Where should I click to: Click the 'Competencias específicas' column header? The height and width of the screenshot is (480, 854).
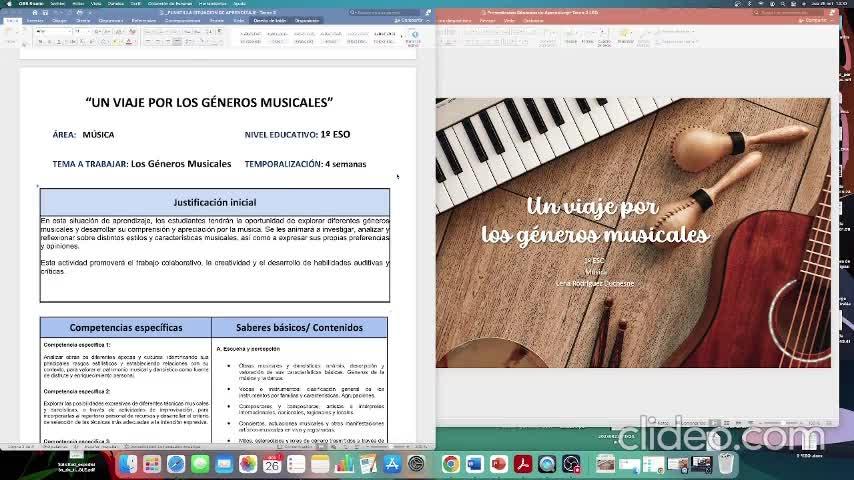click(x=126, y=327)
